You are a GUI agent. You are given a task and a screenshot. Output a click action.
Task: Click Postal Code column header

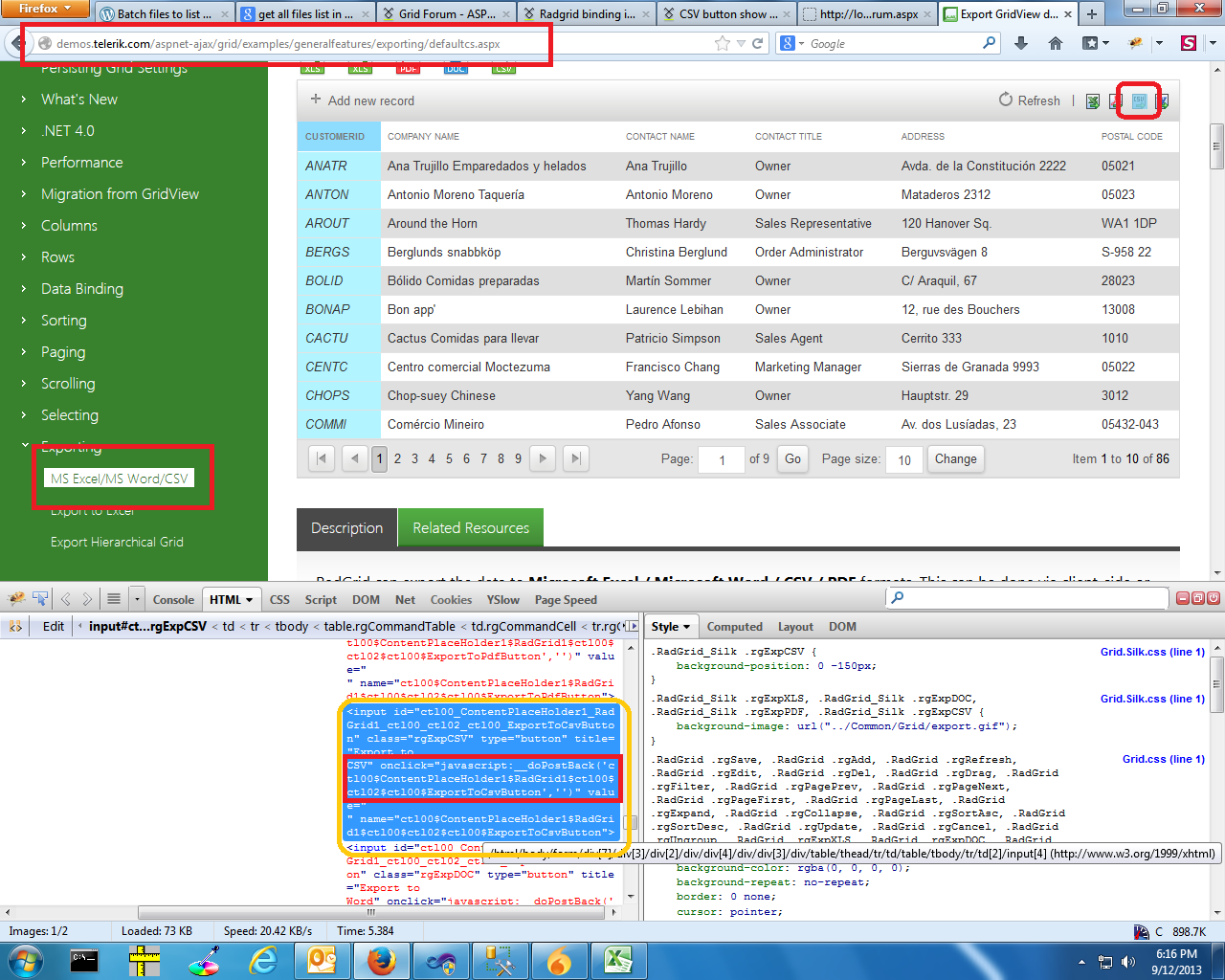click(1132, 137)
